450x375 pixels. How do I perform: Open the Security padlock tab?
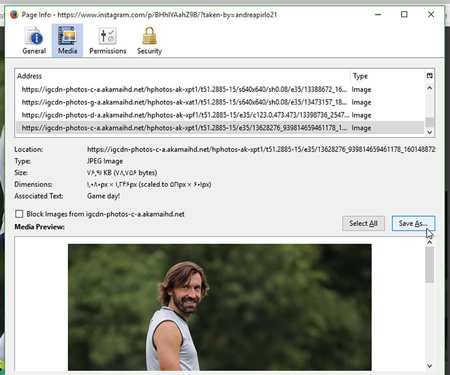coord(149,41)
